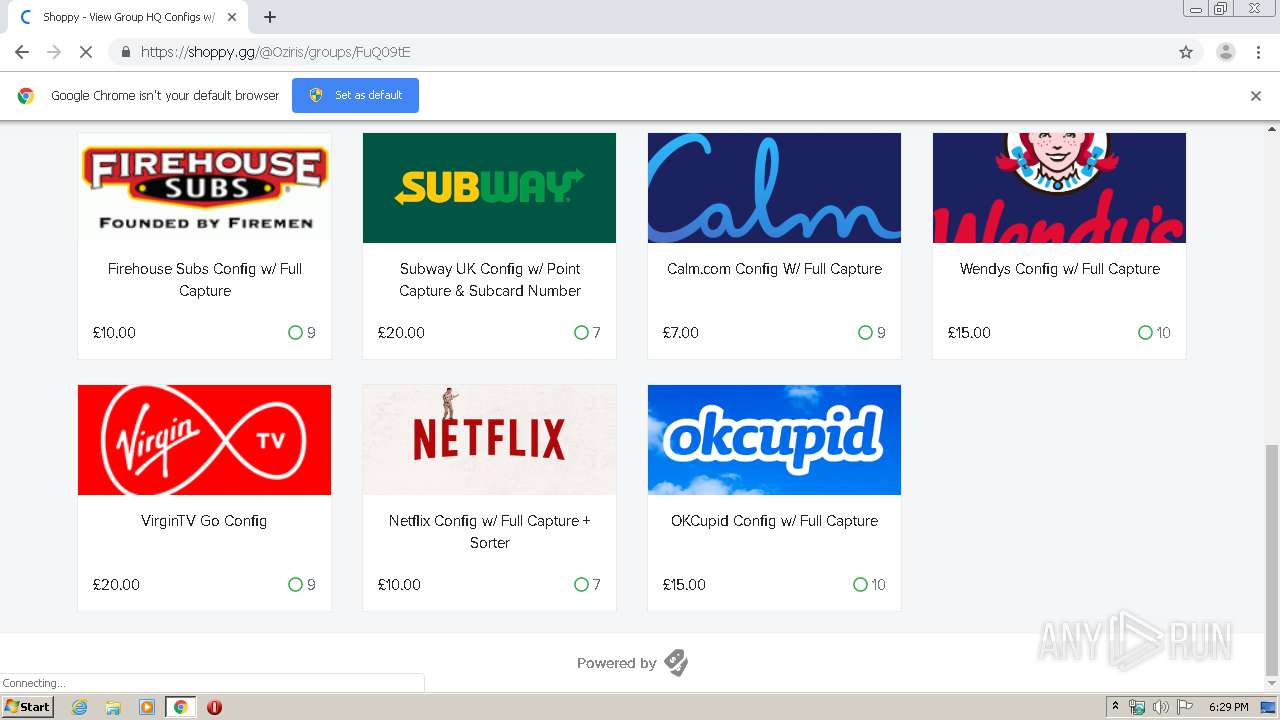The width and height of the screenshot is (1280, 720).
Task: Open the Chrome three-dot menu
Action: point(1258,52)
